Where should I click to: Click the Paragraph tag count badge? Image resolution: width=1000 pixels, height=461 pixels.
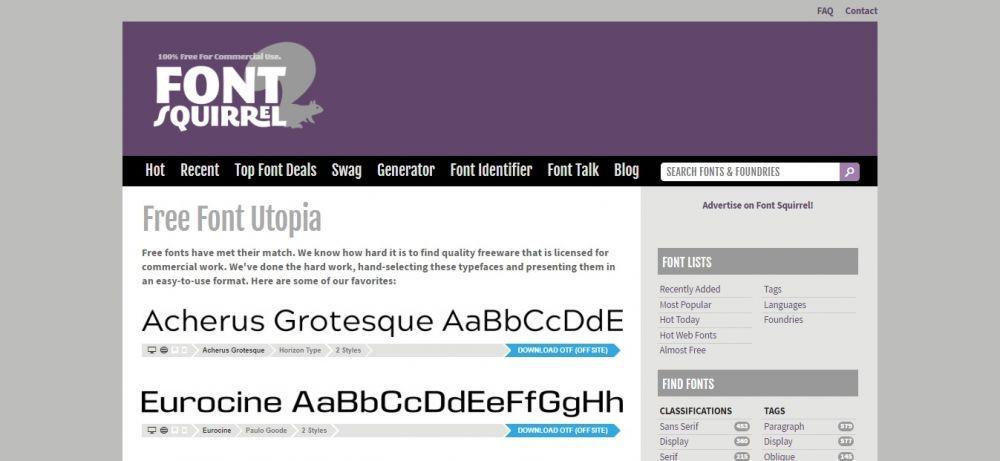point(846,427)
